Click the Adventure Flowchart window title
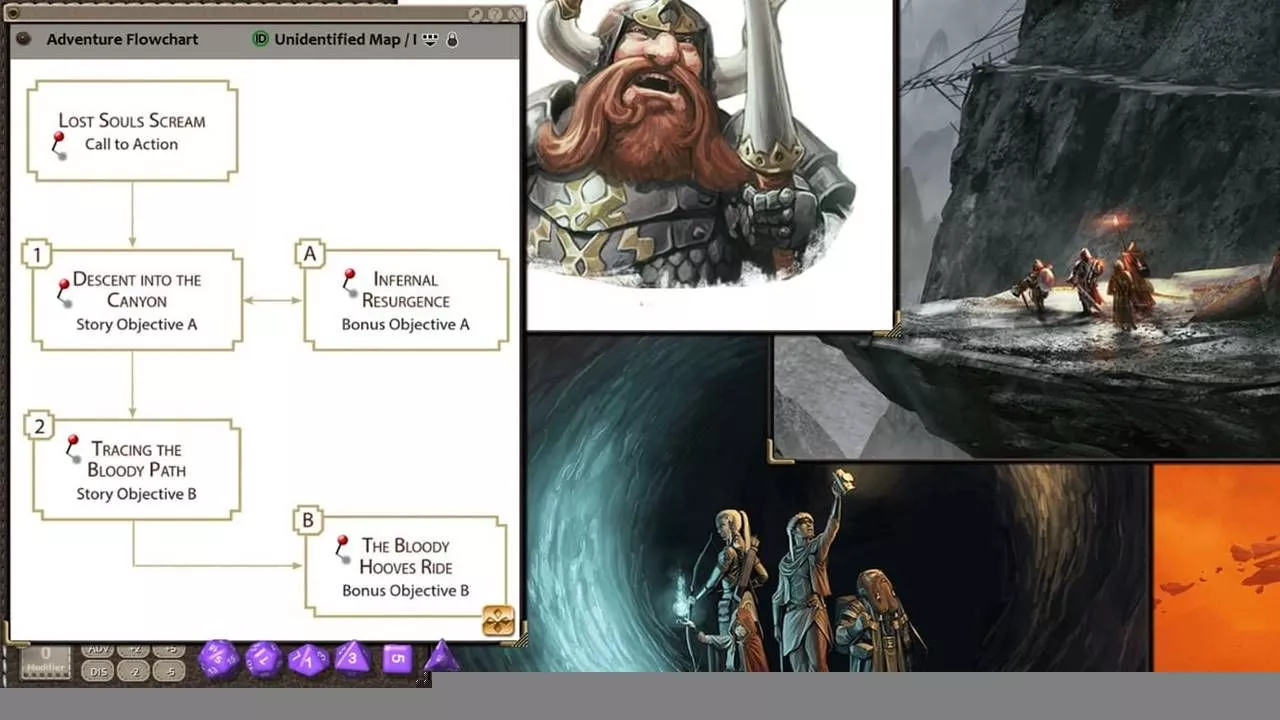The width and height of the screenshot is (1280, 720). [x=122, y=39]
